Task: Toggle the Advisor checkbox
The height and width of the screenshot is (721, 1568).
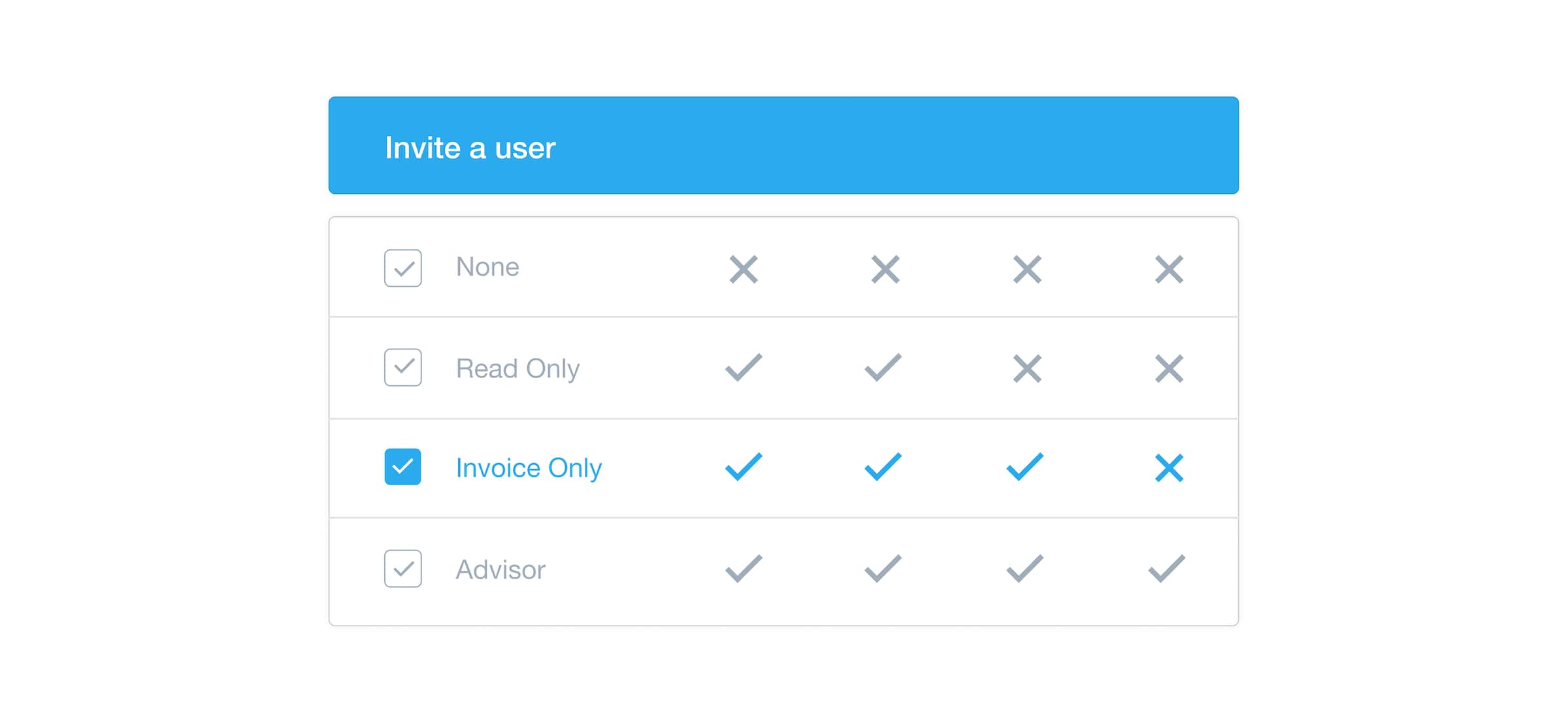Action: point(402,569)
